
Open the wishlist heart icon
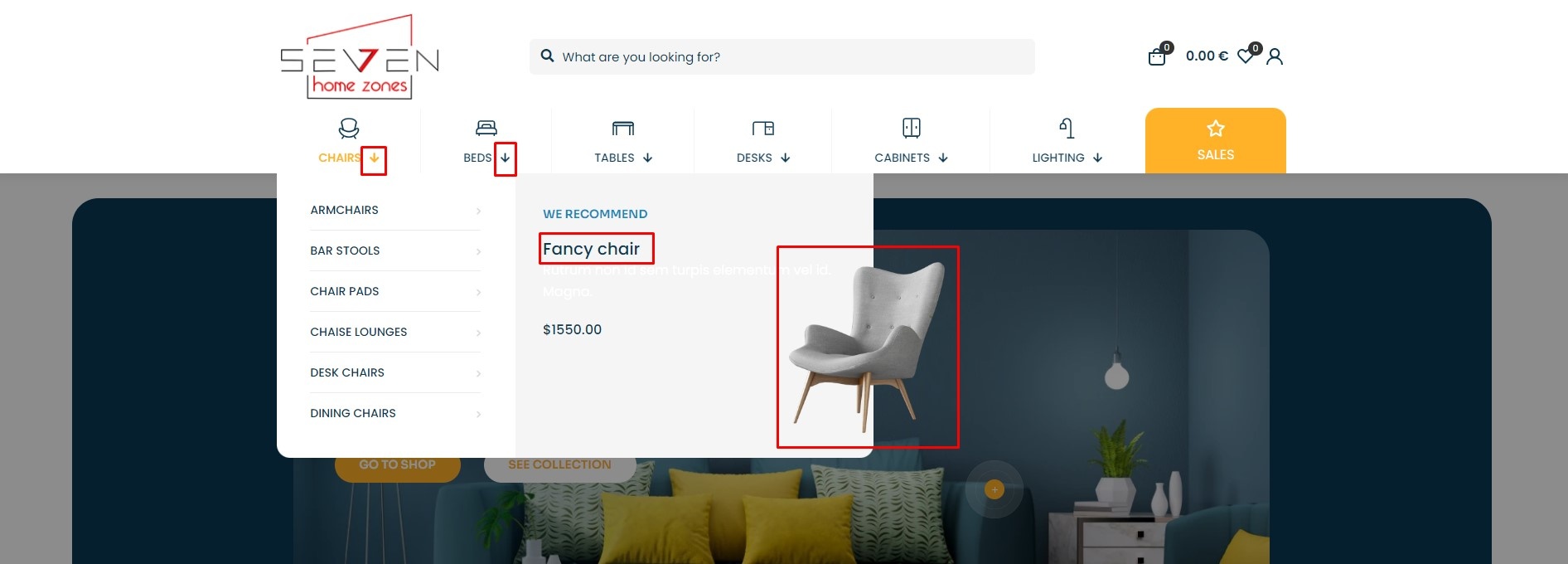coord(1246,56)
